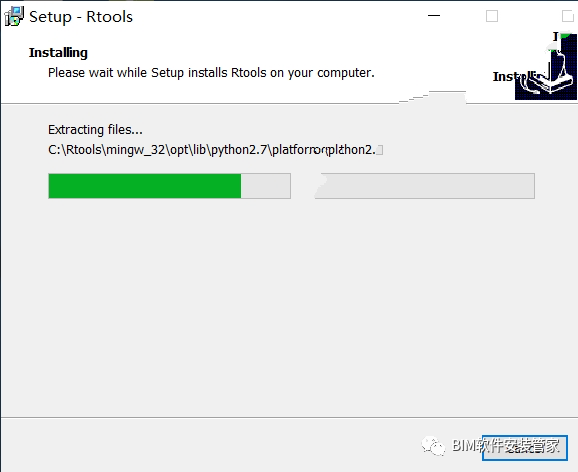The image size is (578, 472).
Task: Click the Cancel button at bottom right
Action: click(x=525, y=448)
